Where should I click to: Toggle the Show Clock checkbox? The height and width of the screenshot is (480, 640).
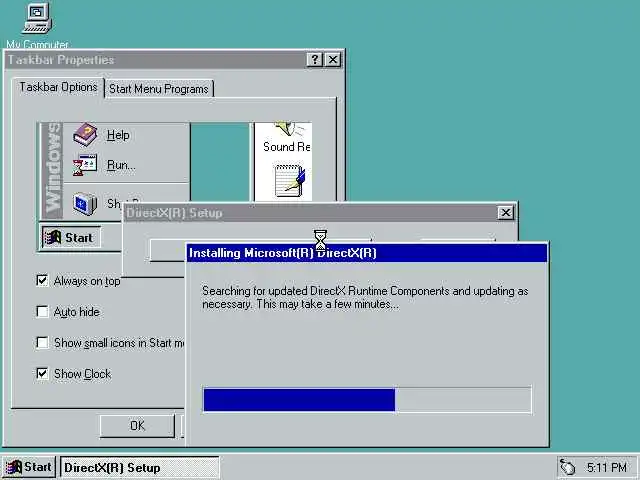pos(42,373)
